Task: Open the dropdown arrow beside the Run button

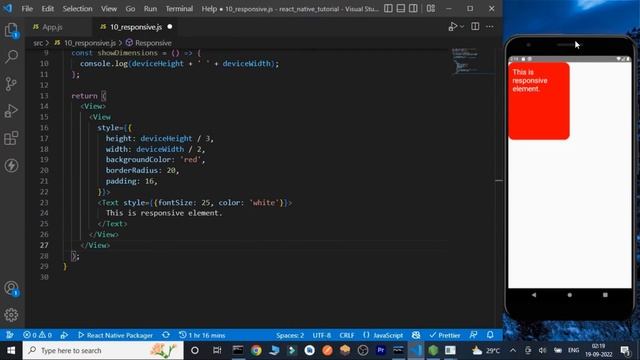Action: (x=462, y=27)
